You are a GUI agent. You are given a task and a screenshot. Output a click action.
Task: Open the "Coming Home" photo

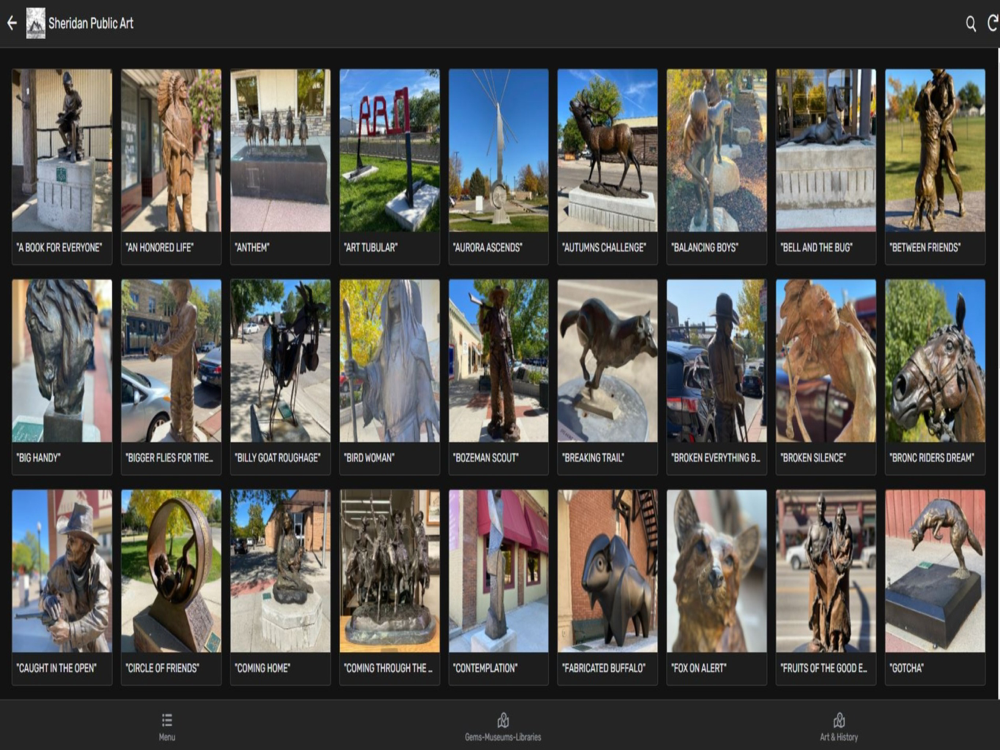click(x=281, y=571)
